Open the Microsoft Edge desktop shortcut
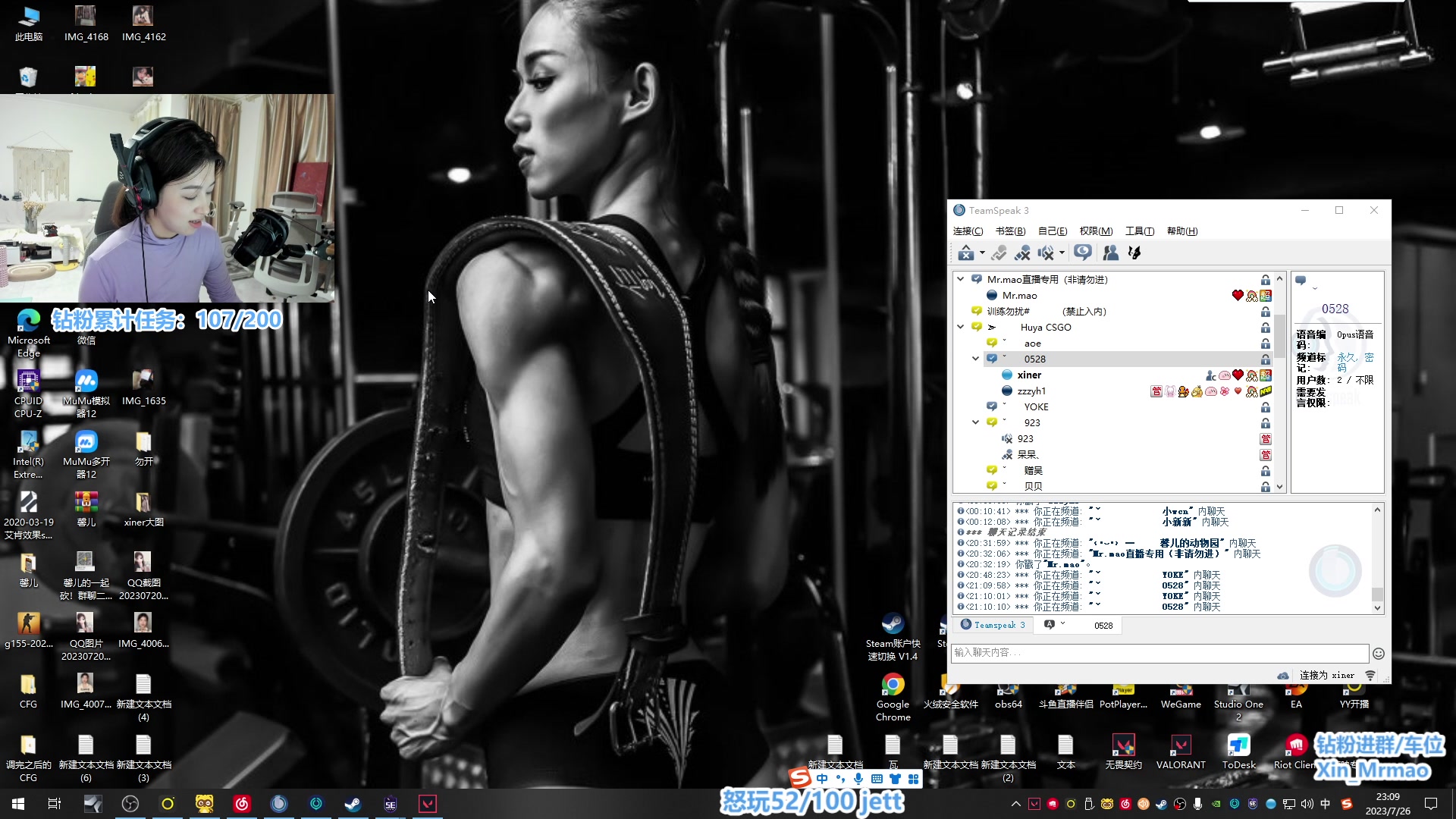The height and width of the screenshot is (819, 1456). (x=29, y=333)
